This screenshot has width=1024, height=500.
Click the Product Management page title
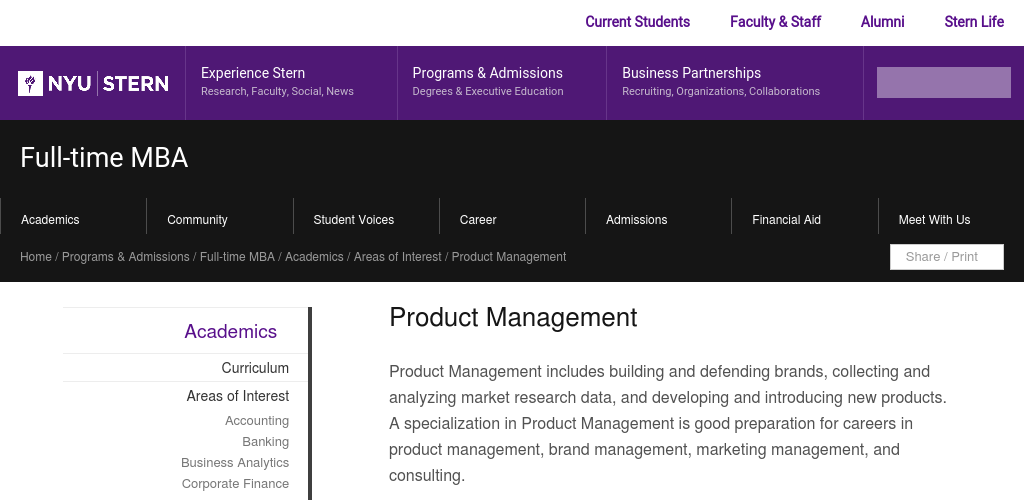[513, 318]
